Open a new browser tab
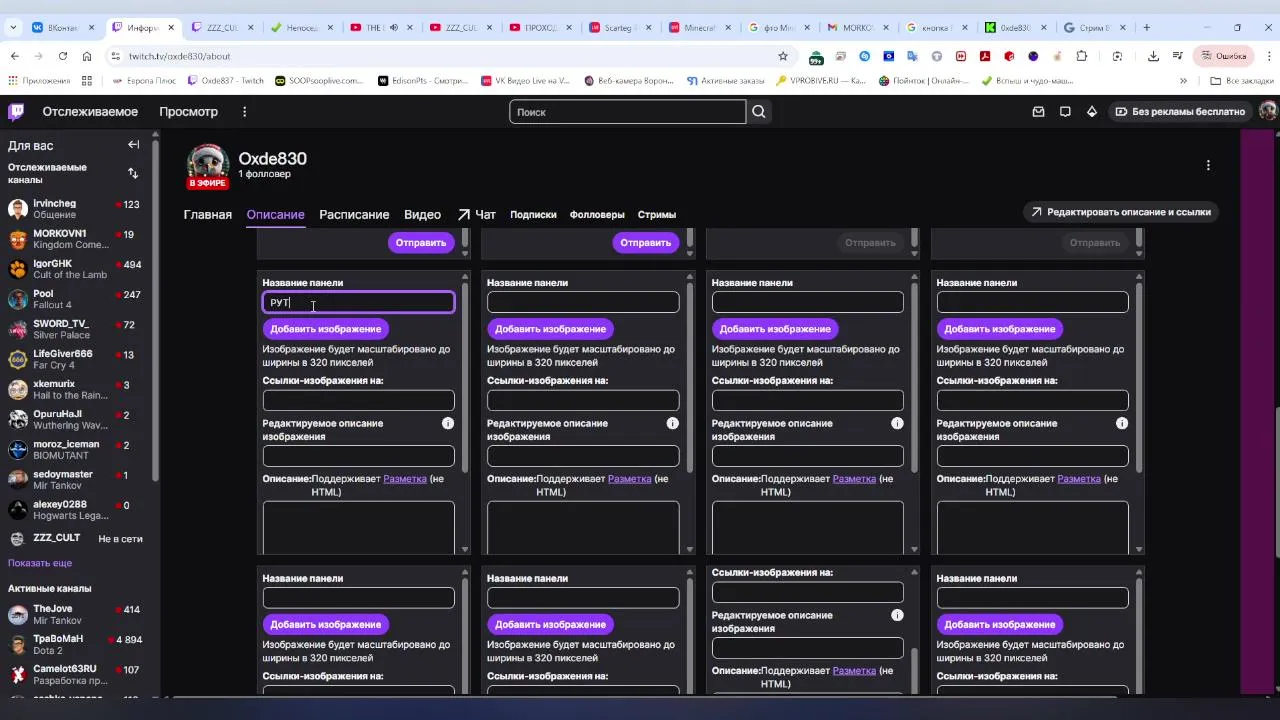This screenshot has width=1280, height=720. [x=1147, y=27]
